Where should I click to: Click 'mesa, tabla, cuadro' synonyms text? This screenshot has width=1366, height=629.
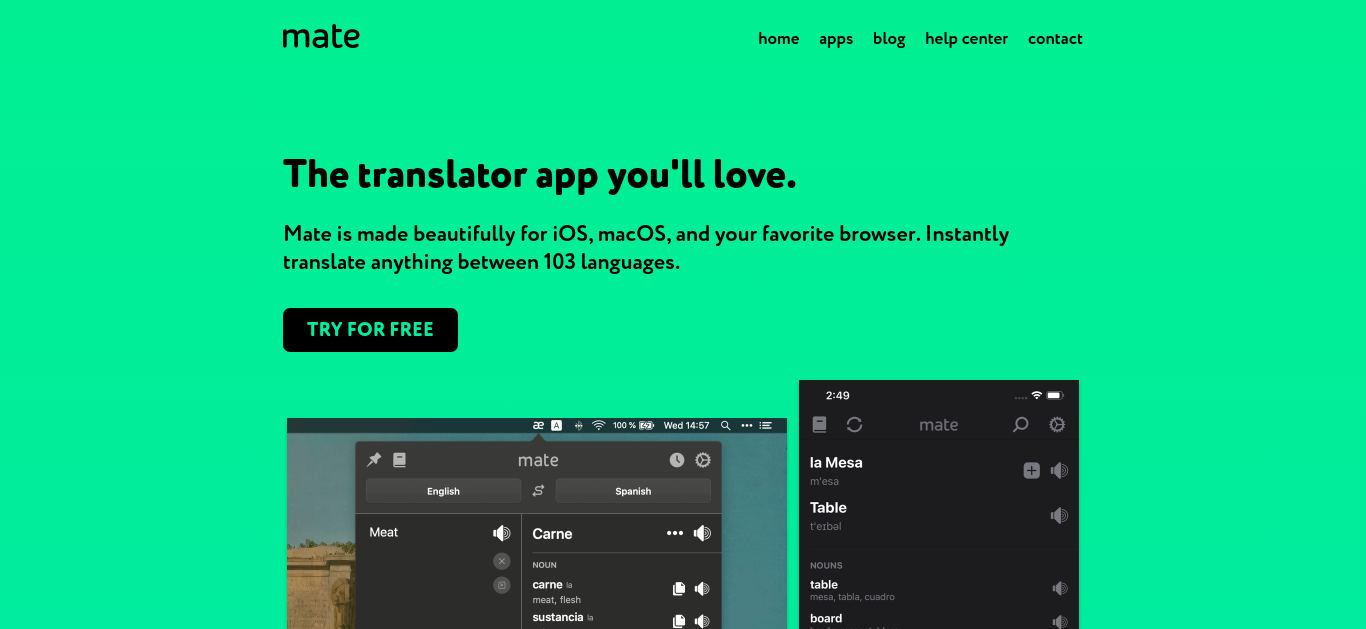pyautogui.click(x=852, y=597)
